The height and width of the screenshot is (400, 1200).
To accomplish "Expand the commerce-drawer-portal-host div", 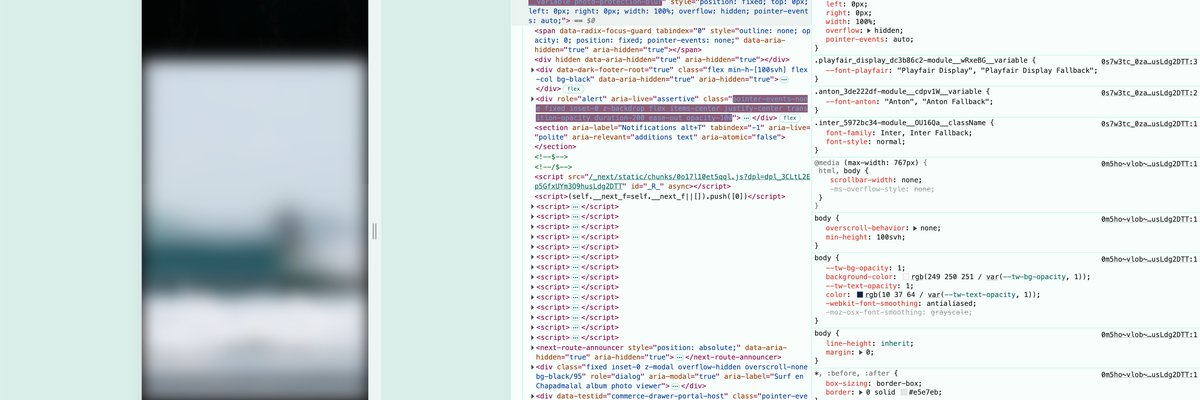I will coord(532,397).
